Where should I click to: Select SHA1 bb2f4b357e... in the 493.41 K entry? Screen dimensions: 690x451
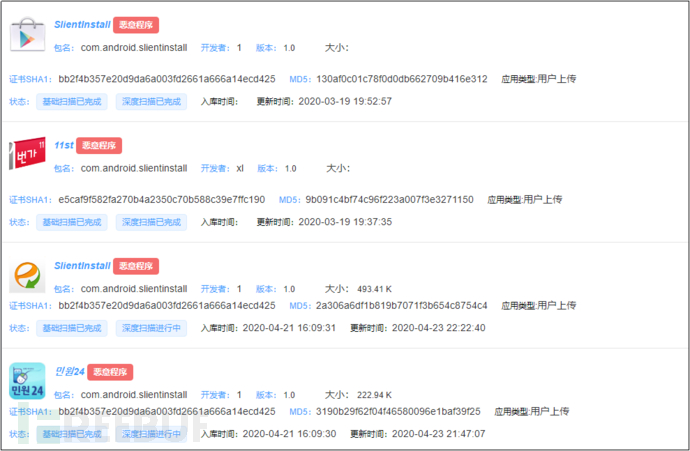click(x=167, y=305)
